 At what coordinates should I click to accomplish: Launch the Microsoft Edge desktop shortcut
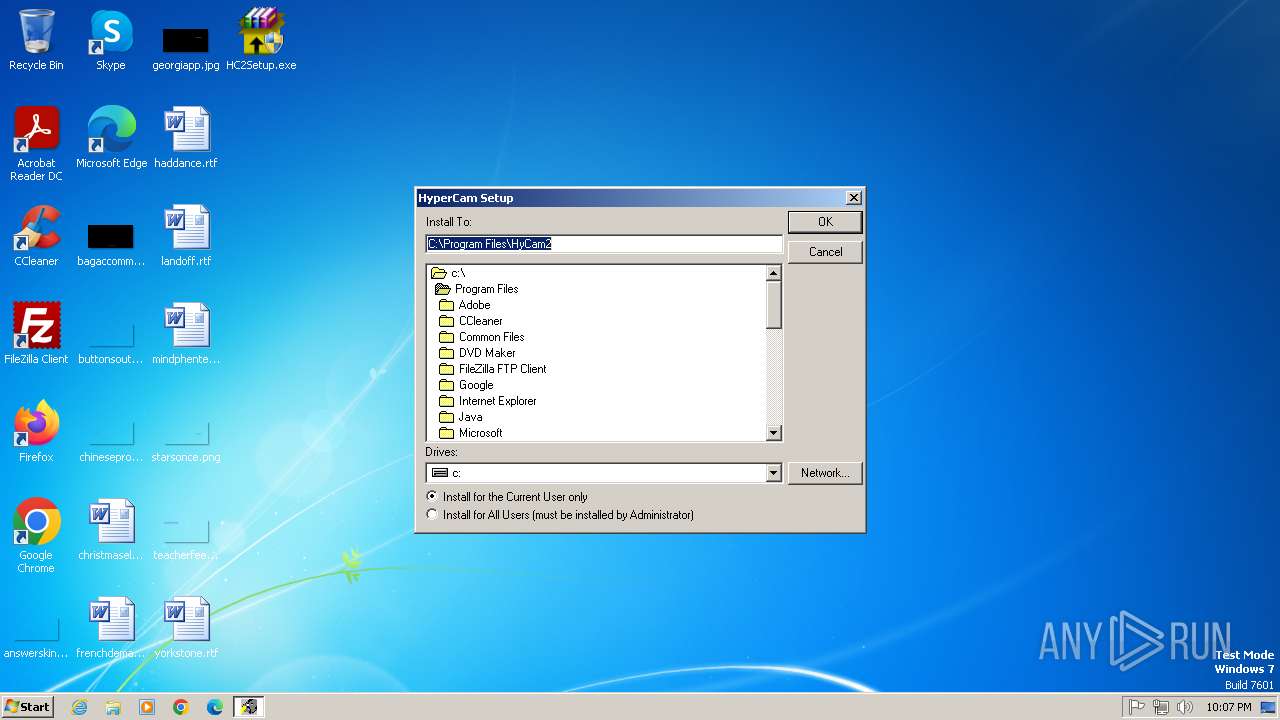tap(111, 138)
